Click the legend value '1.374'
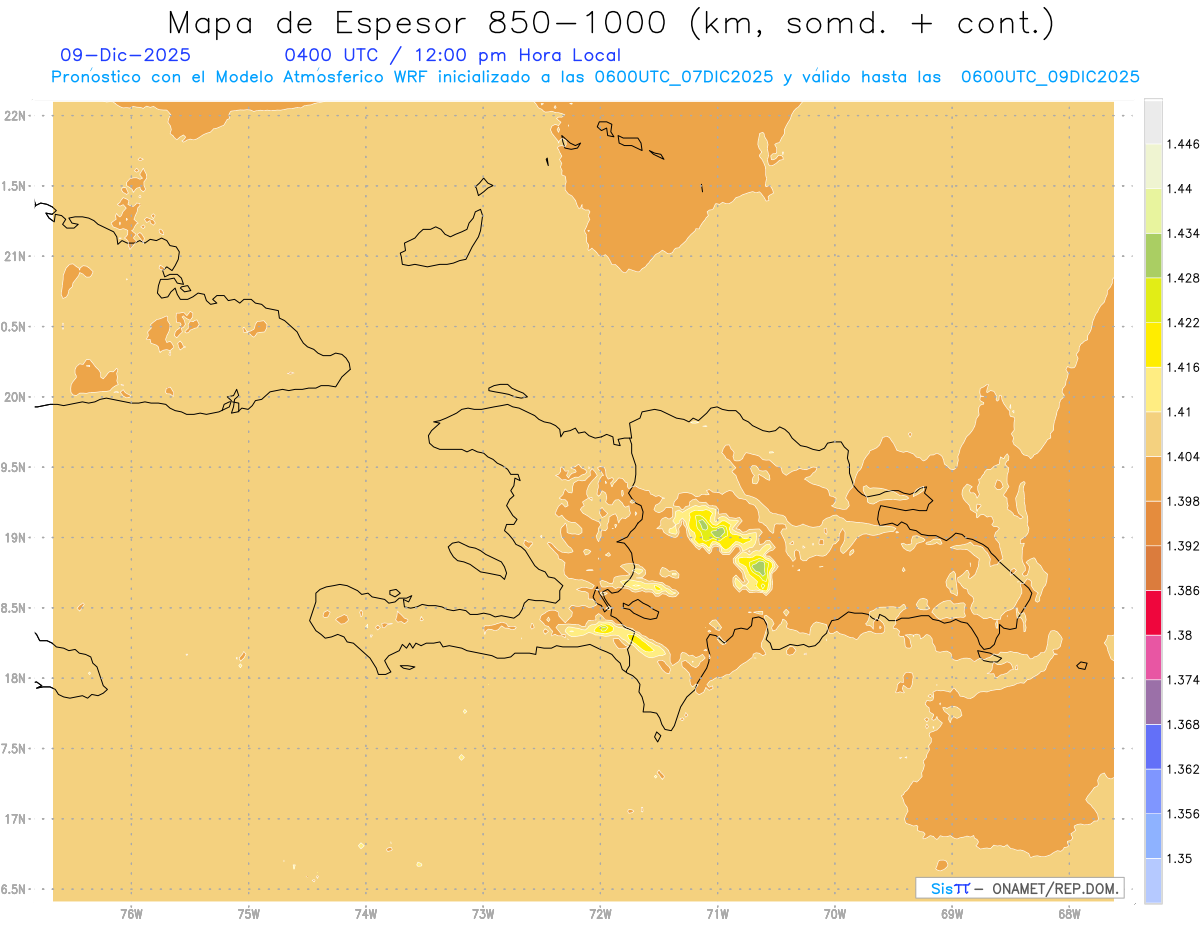This screenshot has width=1200, height=927. [1183, 680]
